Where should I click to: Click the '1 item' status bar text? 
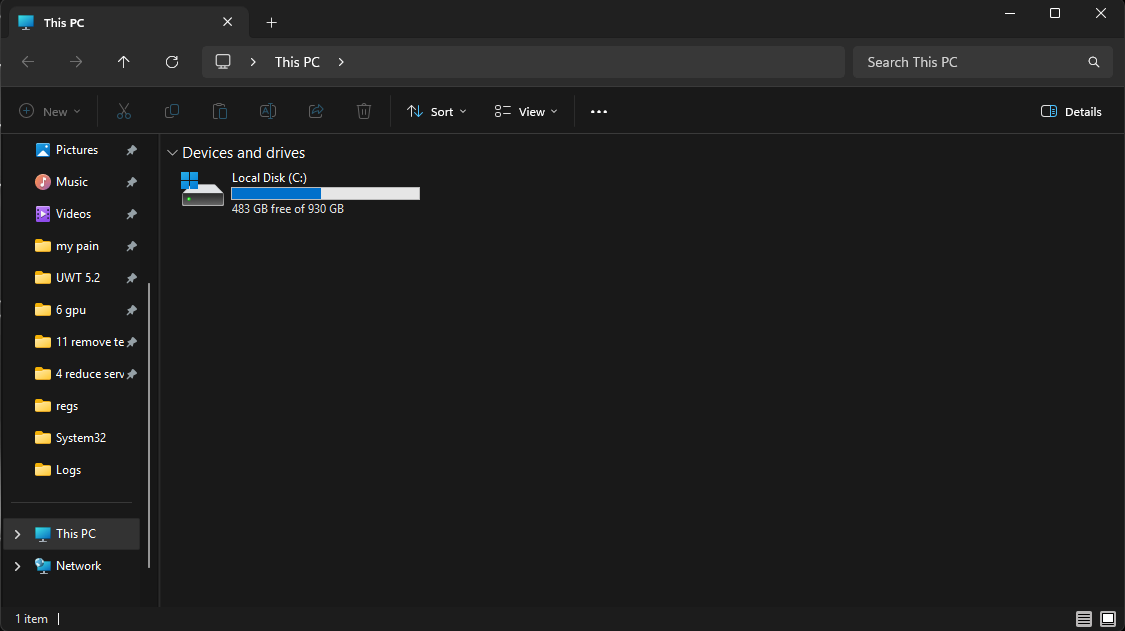tap(32, 619)
